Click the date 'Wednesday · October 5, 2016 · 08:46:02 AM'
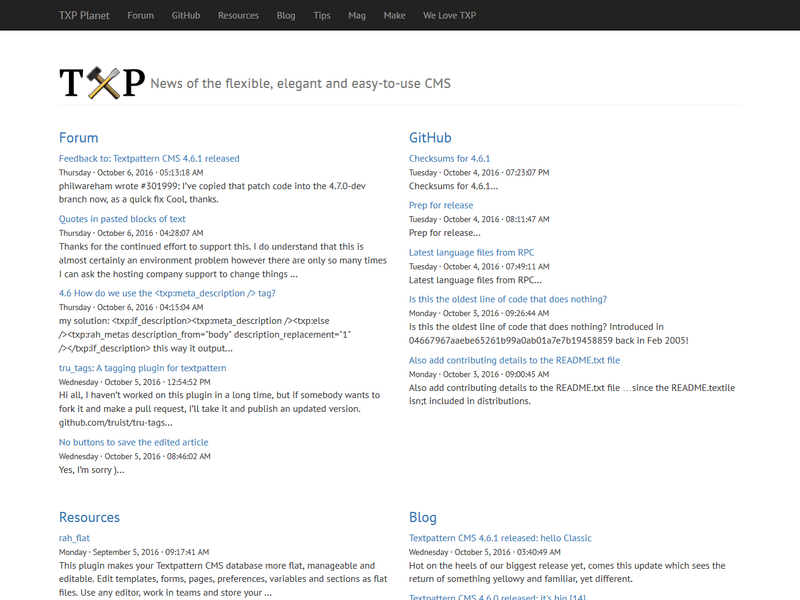Image resolution: width=800 pixels, height=600 pixels. click(135, 456)
